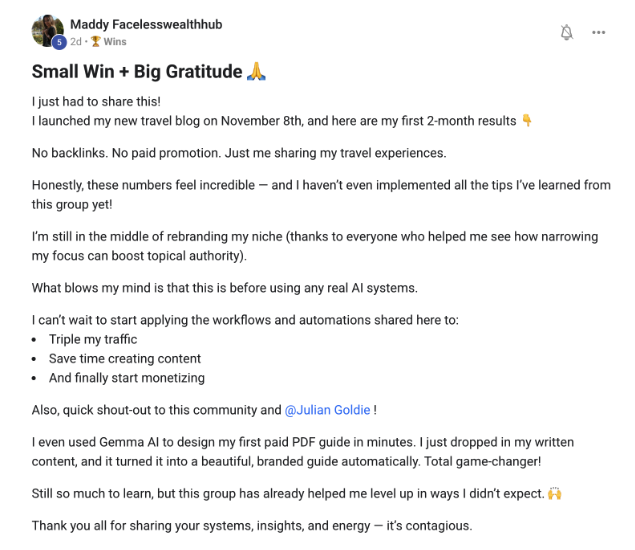635x550 pixels.
Task: Click the And finally start monetizing bullet
Action: coord(126,378)
